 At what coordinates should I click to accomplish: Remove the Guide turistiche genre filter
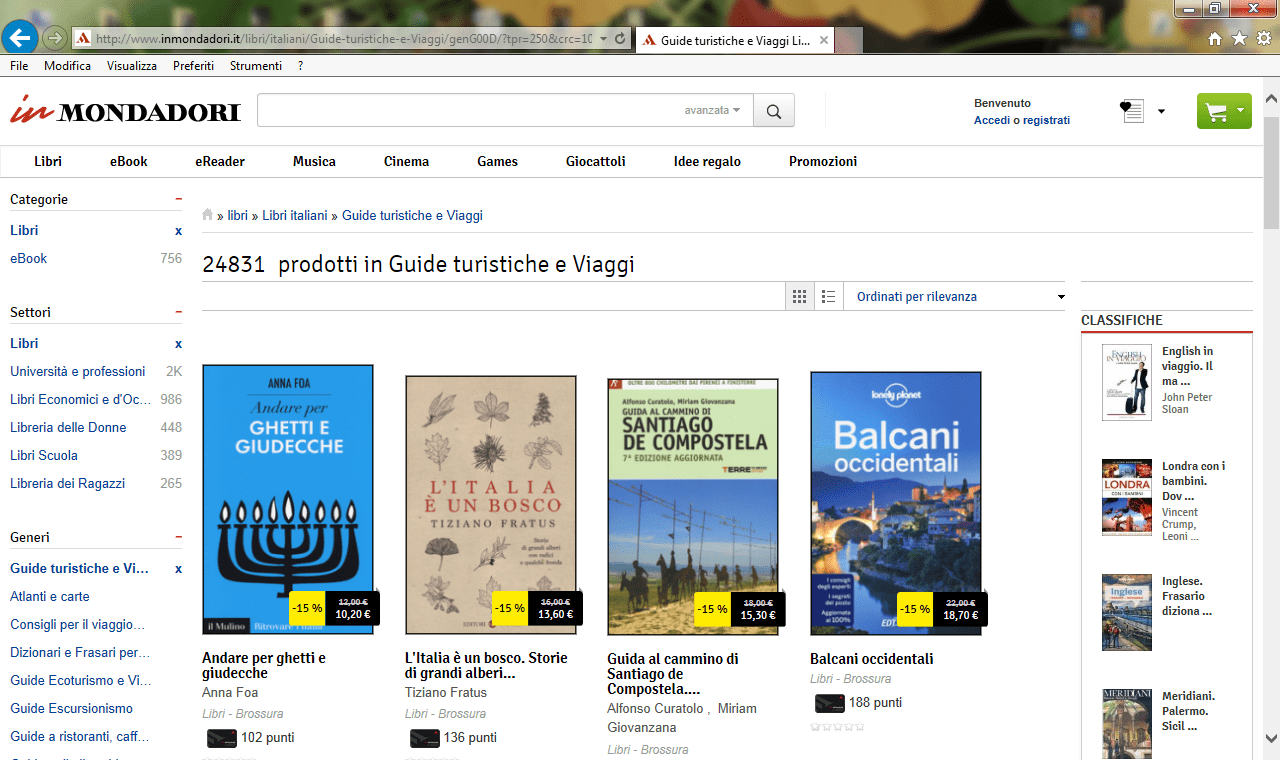click(178, 568)
